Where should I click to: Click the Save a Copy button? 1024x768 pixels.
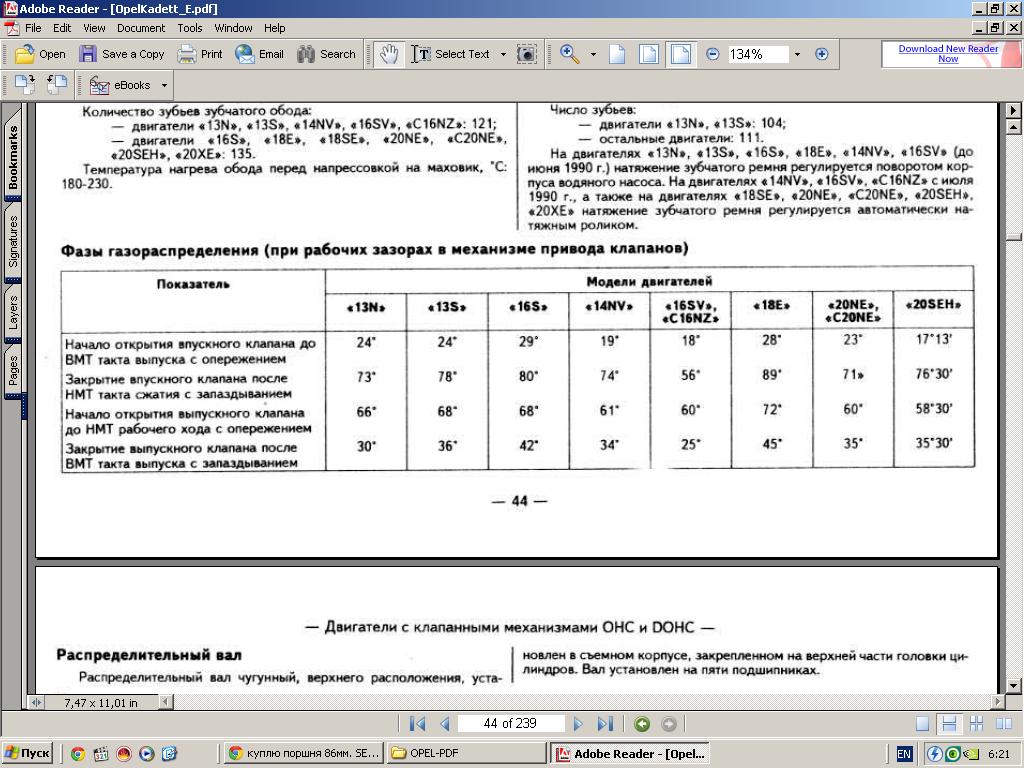tap(122, 54)
